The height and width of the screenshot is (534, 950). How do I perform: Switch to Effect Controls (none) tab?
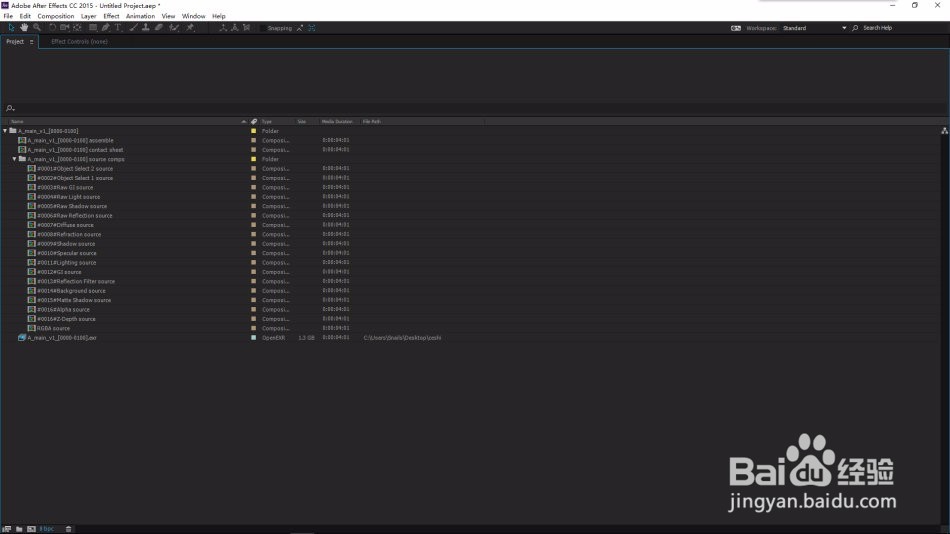[x=79, y=42]
